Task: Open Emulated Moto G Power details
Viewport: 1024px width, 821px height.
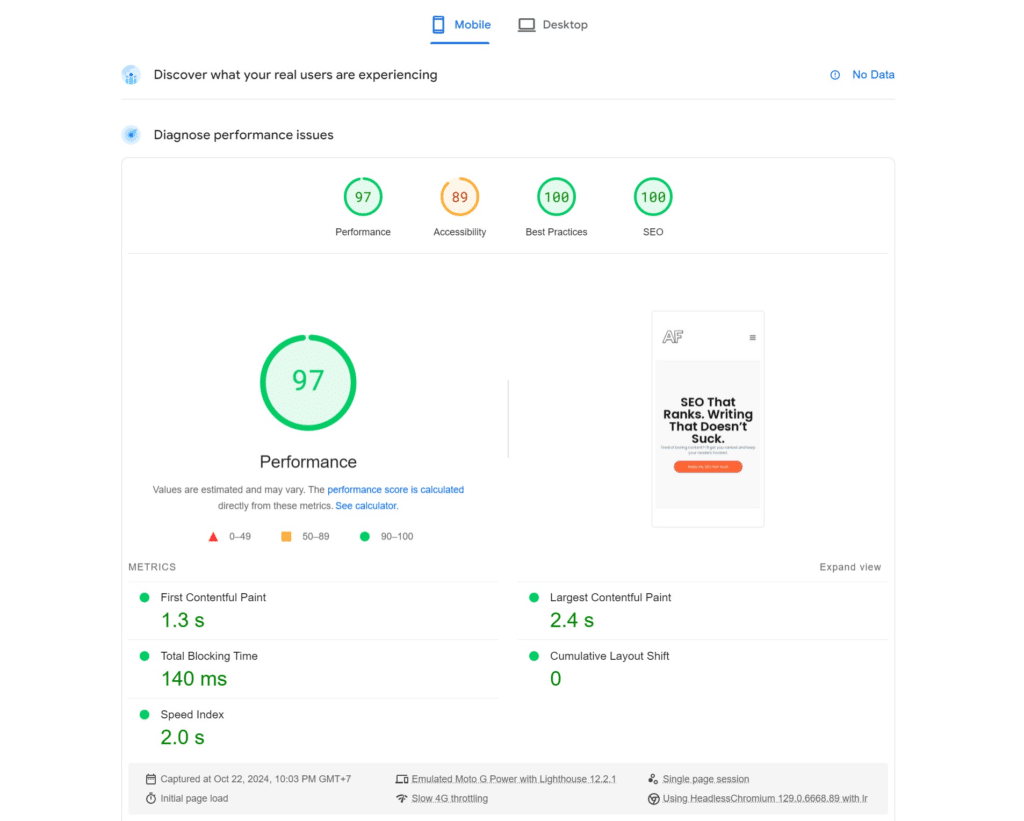Action: pyautogui.click(x=513, y=779)
